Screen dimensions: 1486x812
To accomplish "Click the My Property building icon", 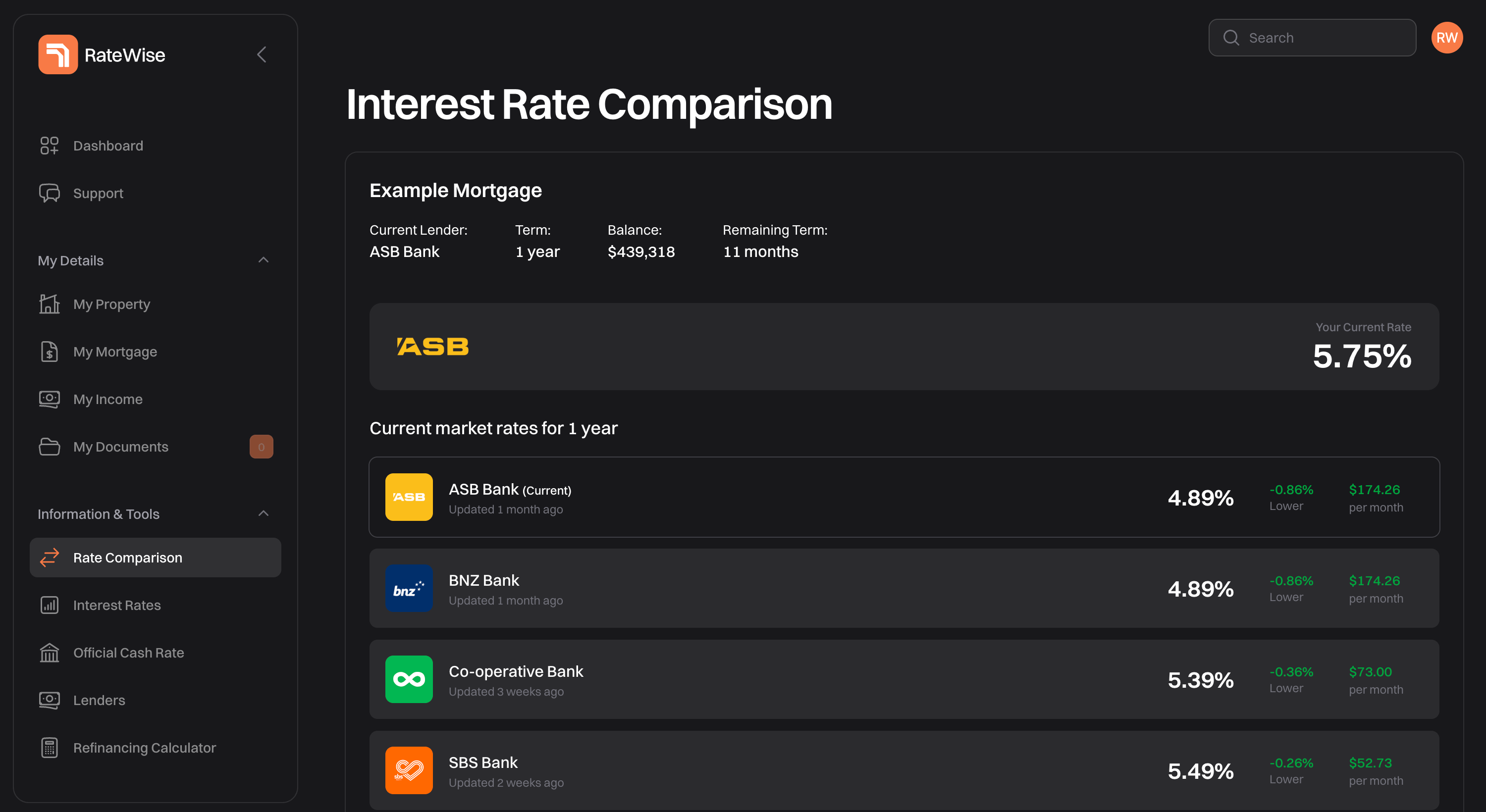I will point(49,304).
